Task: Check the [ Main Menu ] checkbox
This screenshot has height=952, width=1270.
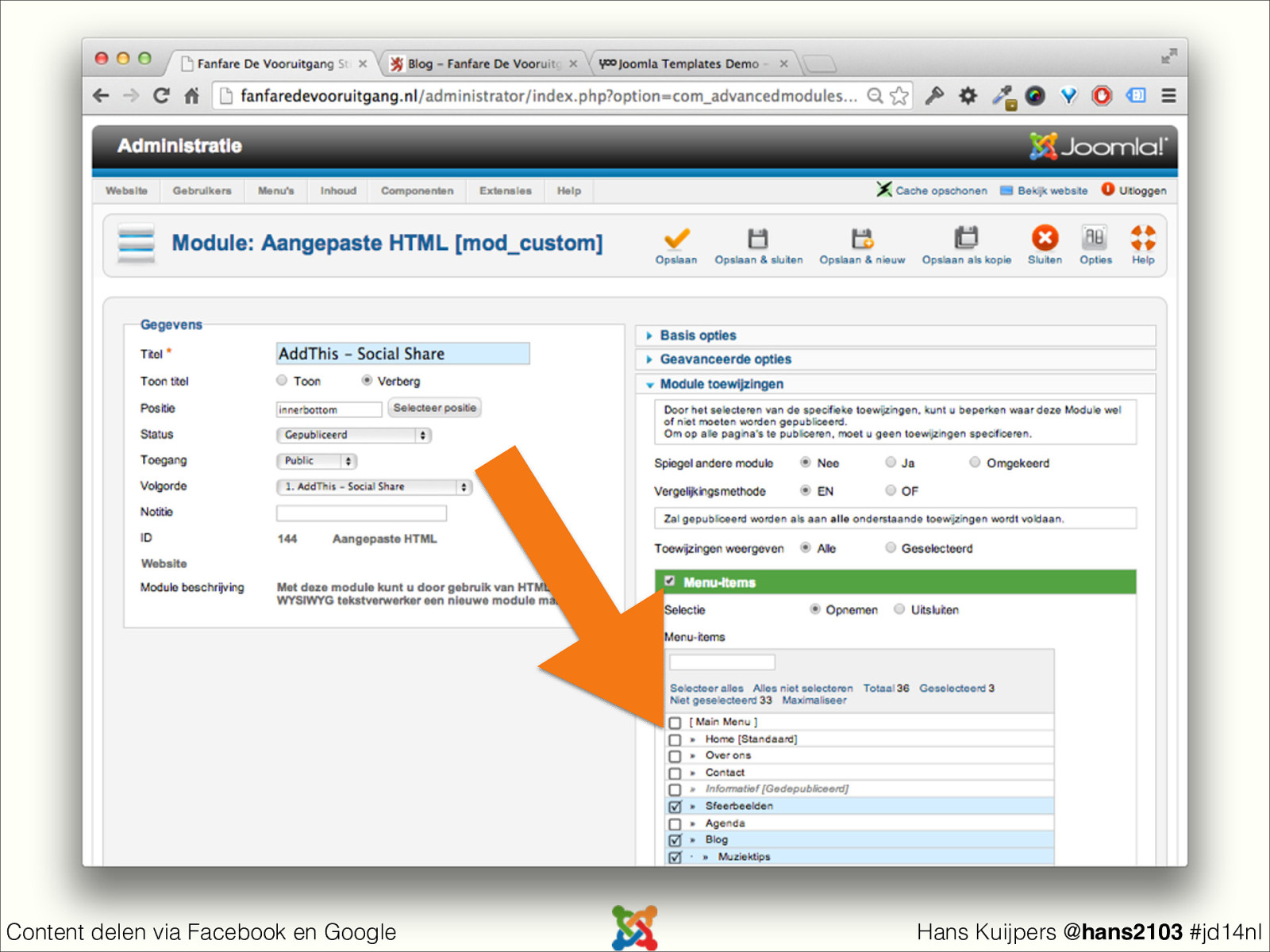Action: pyautogui.click(x=675, y=723)
